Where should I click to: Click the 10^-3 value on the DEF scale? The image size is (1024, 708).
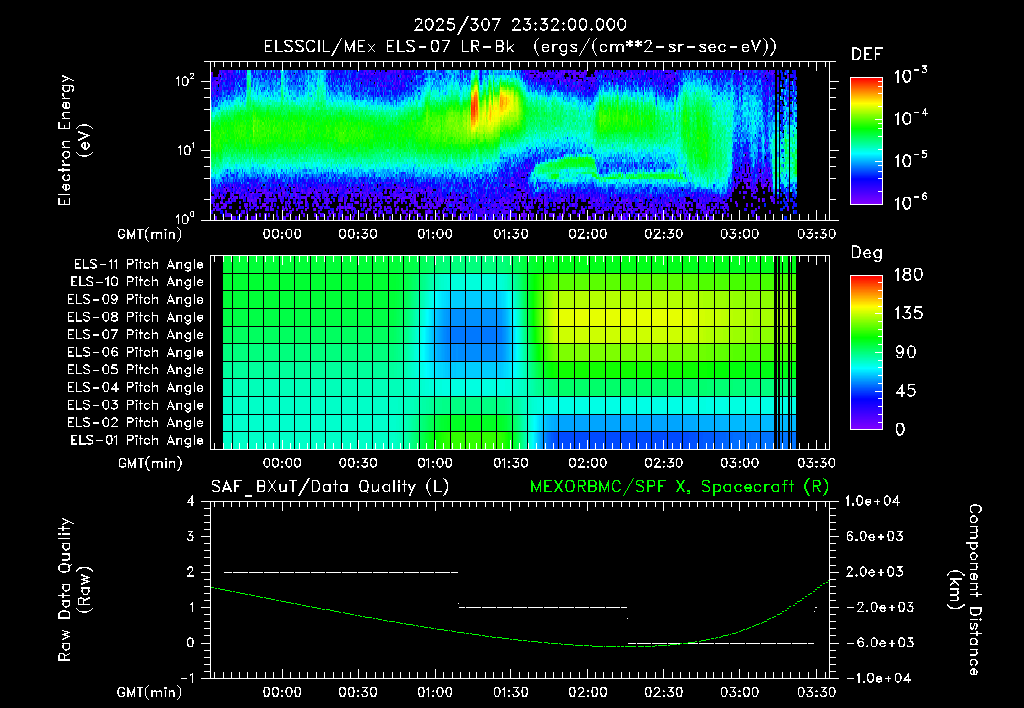(910, 76)
